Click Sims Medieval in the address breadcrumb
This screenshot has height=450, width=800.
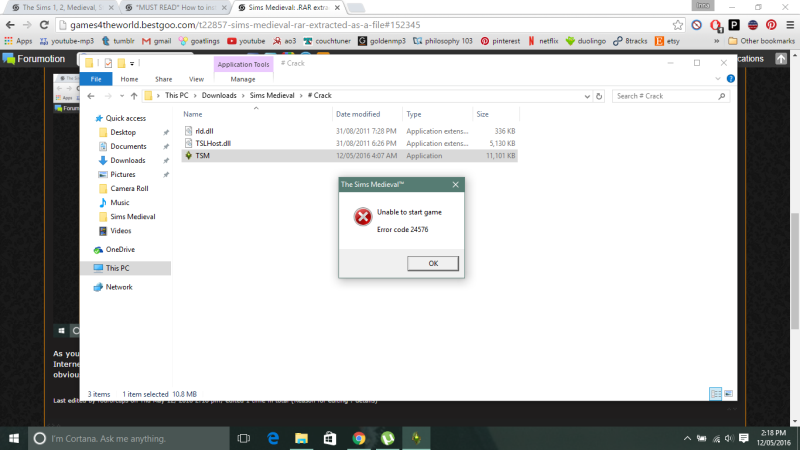[x=272, y=95]
